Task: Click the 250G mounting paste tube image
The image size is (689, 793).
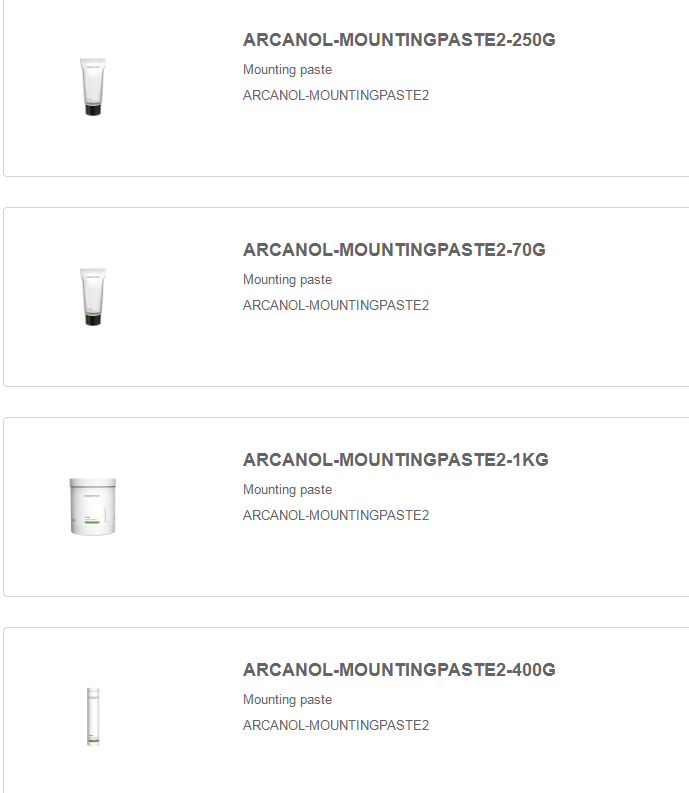Action: [92, 87]
